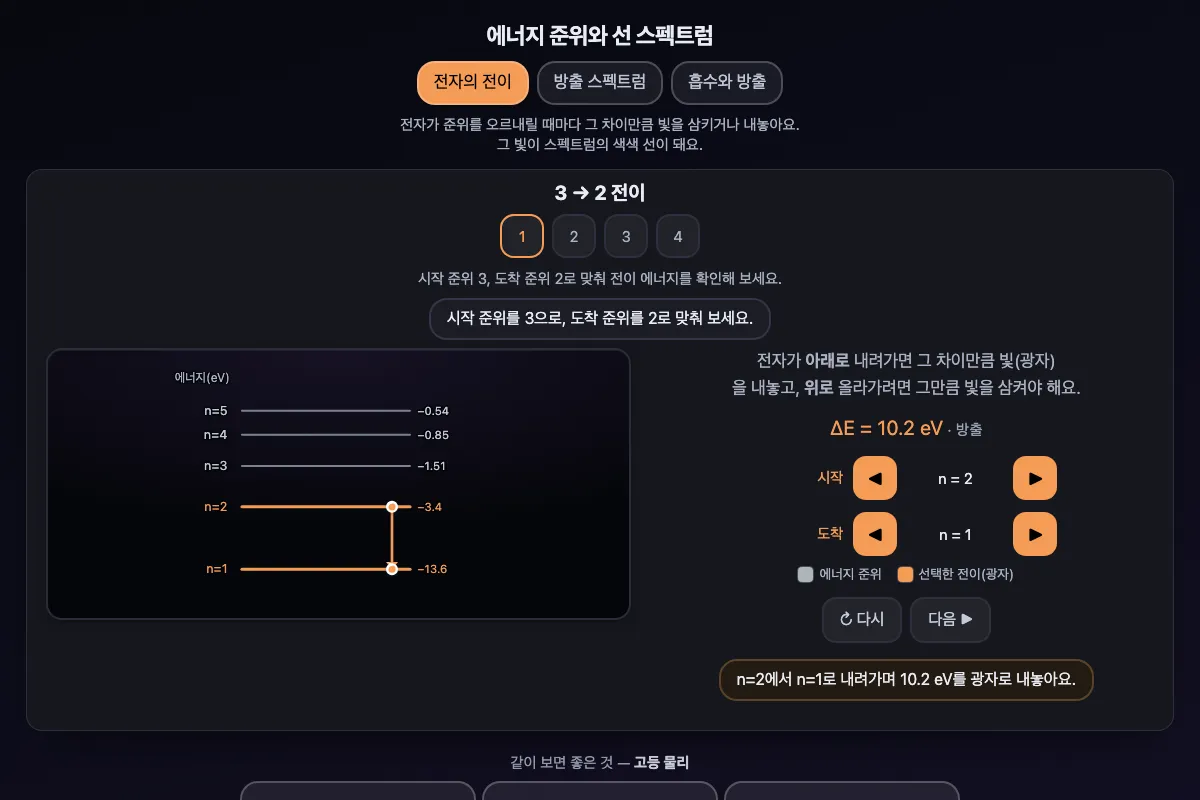Jump to step 2
This screenshot has width=1200, height=800.
pyautogui.click(x=574, y=237)
